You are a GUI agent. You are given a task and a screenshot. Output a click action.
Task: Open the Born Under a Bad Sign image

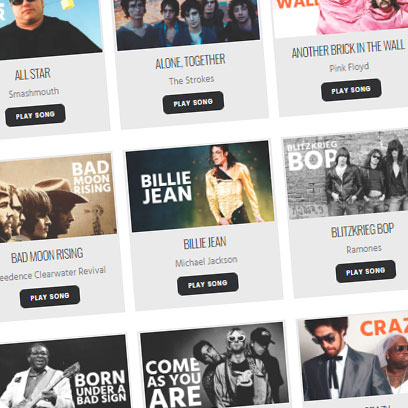[x=64, y=373]
